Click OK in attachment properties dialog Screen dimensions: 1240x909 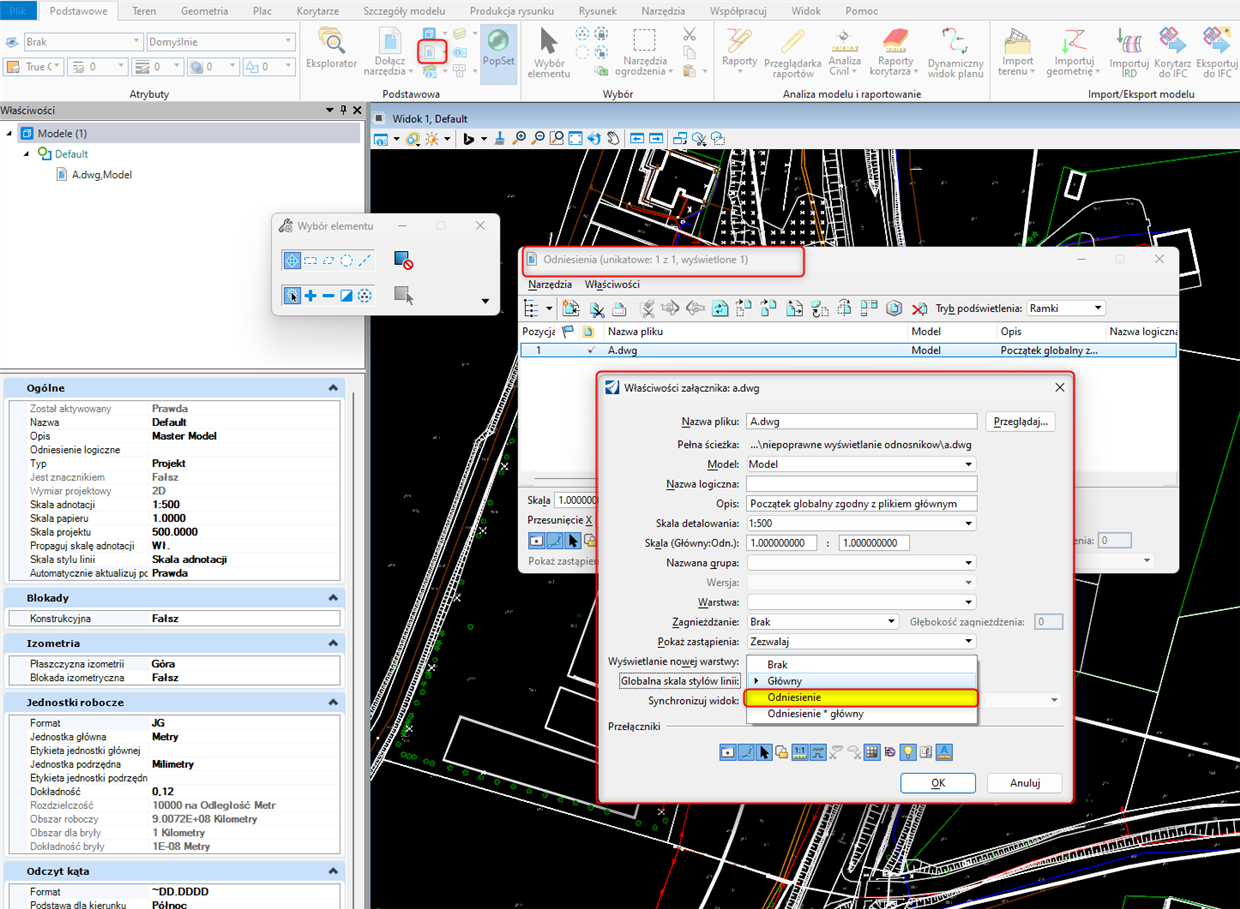tap(937, 783)
